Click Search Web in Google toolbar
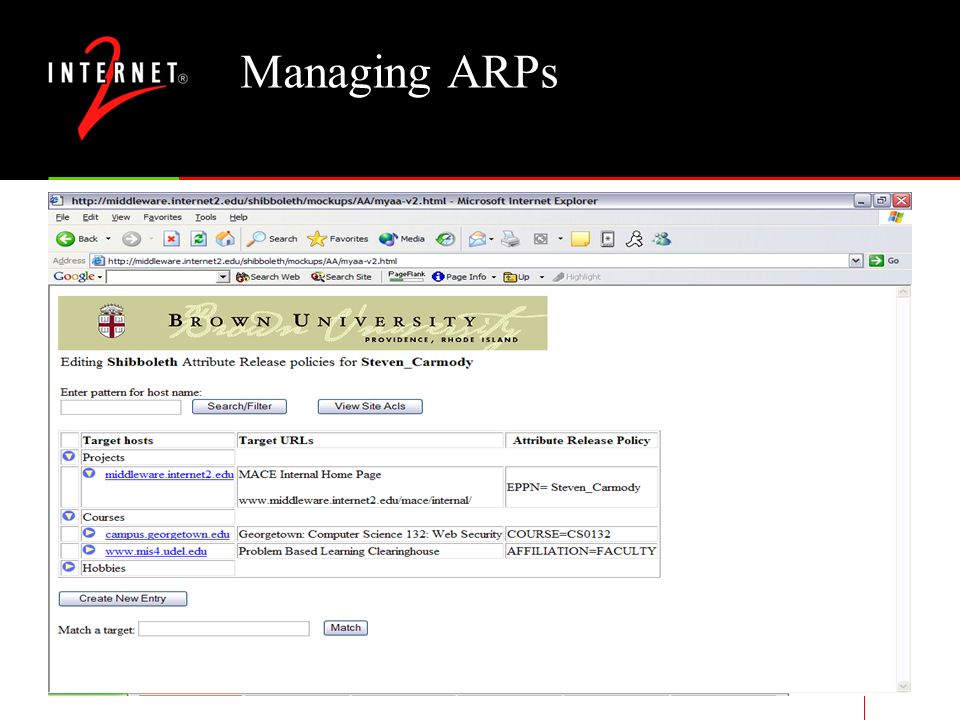Viewport: 960px width, 720px height. click(268, 277)
